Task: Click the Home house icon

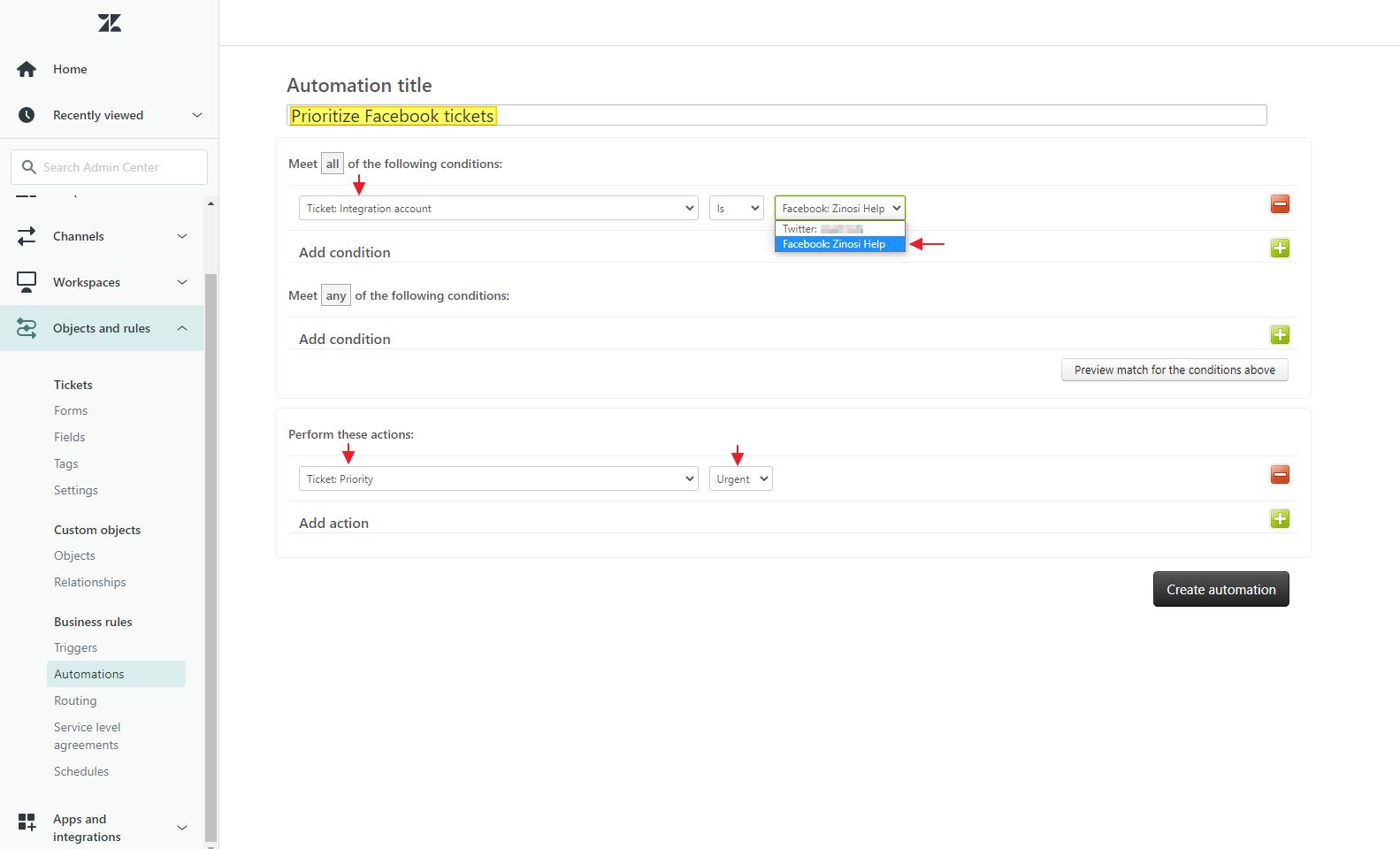Action: pyautogui.click(x=27, y=69)
